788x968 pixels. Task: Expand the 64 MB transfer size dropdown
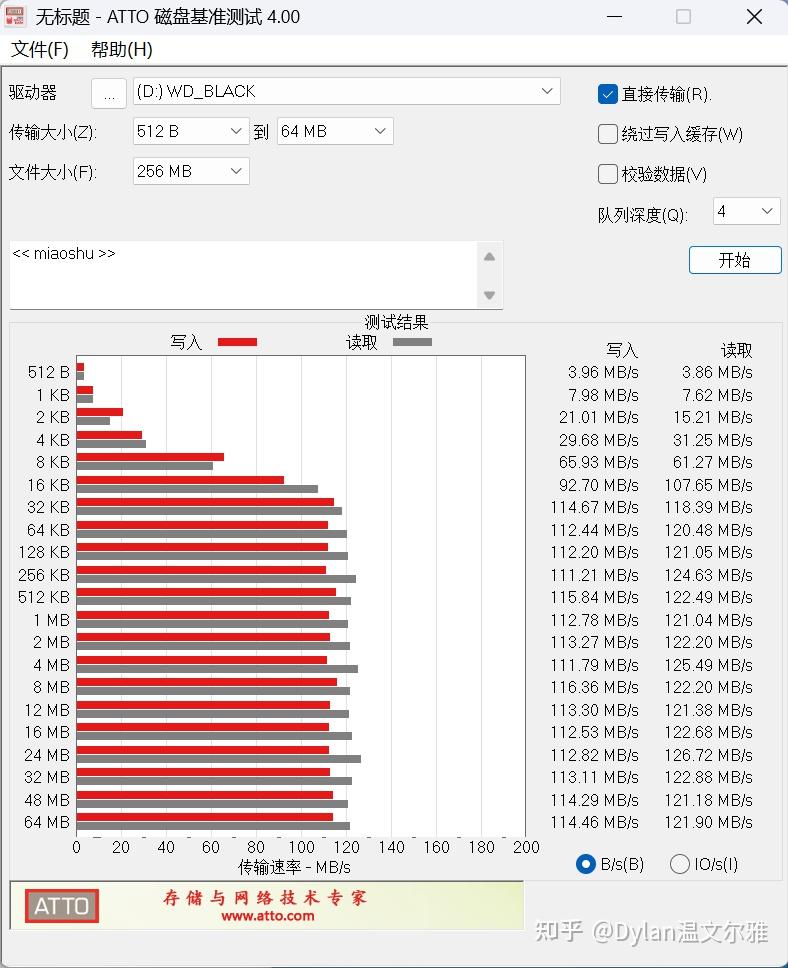tap(335, 131)
